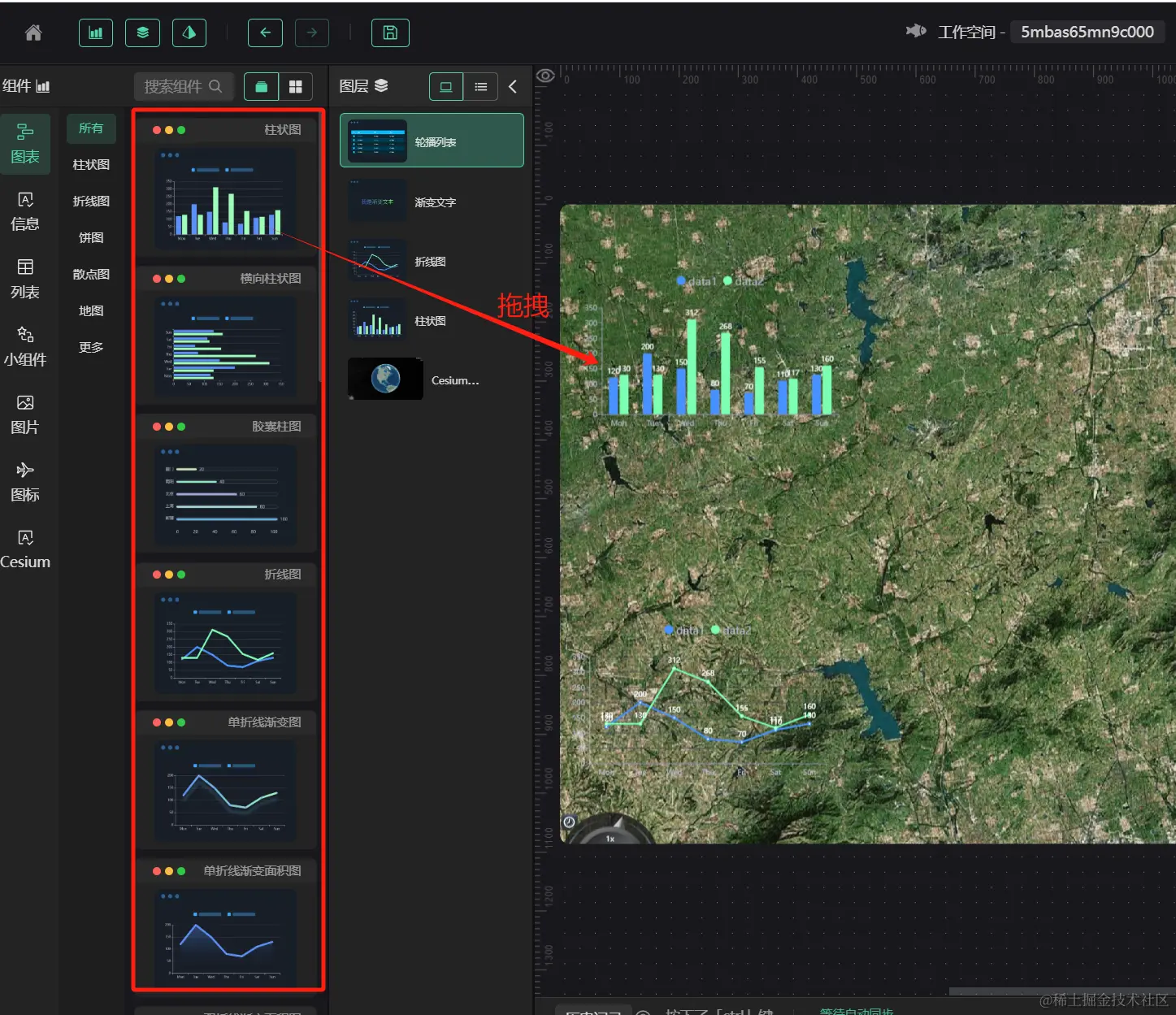Collapse the layers panel with chevron
Image resolution: width=1176 pixels, height=1015 pixels.
click(513, 86)
